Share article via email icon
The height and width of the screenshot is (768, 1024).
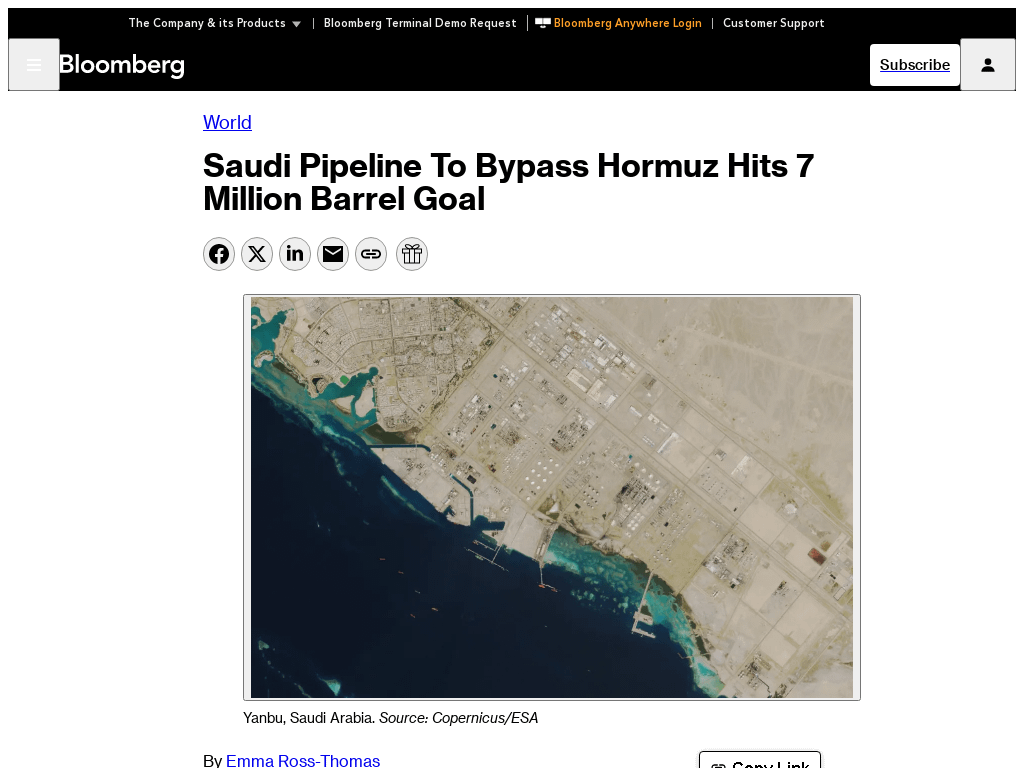click(333, 254)
